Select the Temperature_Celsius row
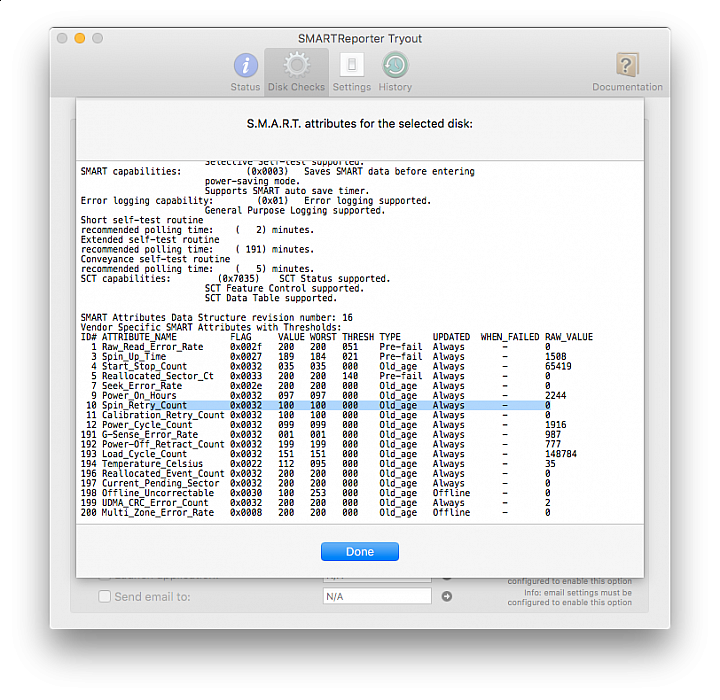Viewport: 720px width, 700px height. [318, 464]
